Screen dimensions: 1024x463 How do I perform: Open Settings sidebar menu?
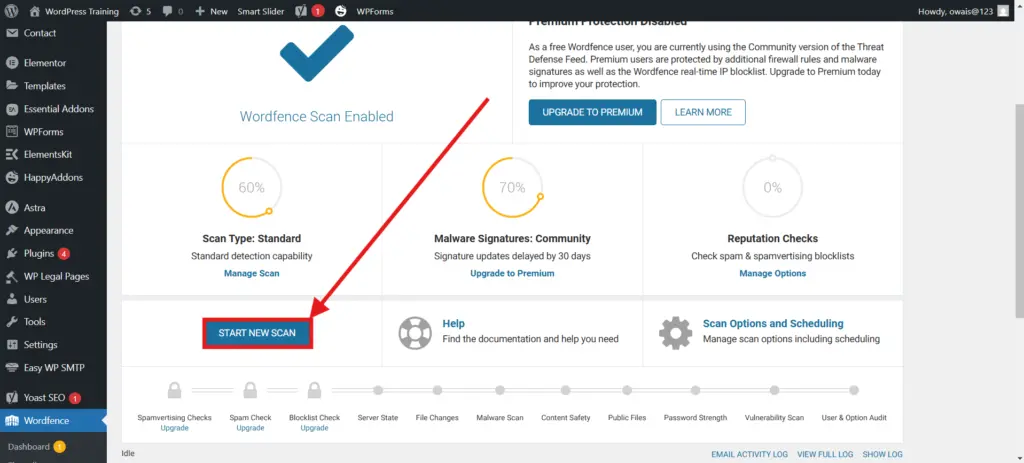coord(40,345)
